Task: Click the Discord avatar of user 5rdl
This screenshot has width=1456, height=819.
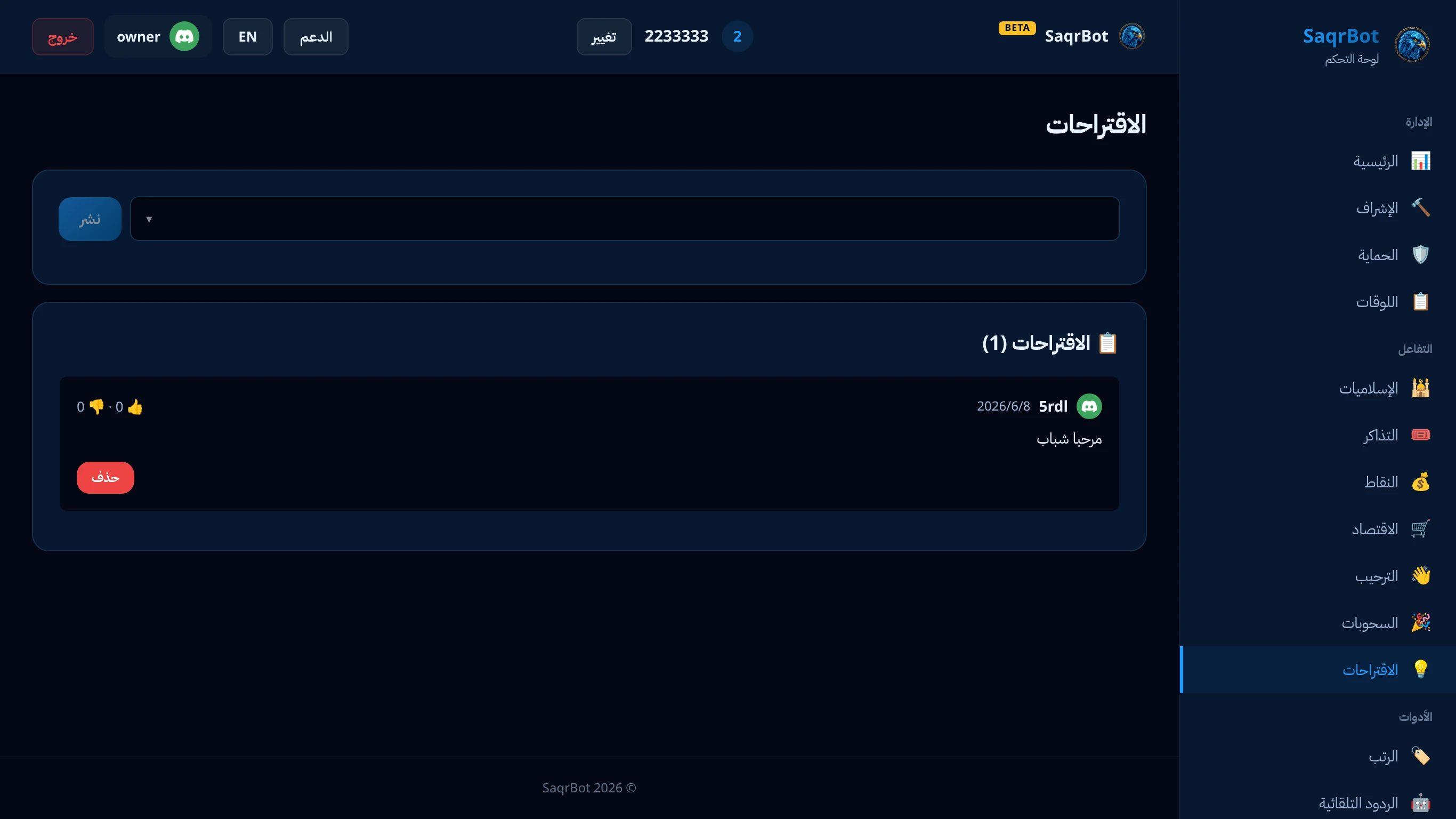Action: 1089,406
